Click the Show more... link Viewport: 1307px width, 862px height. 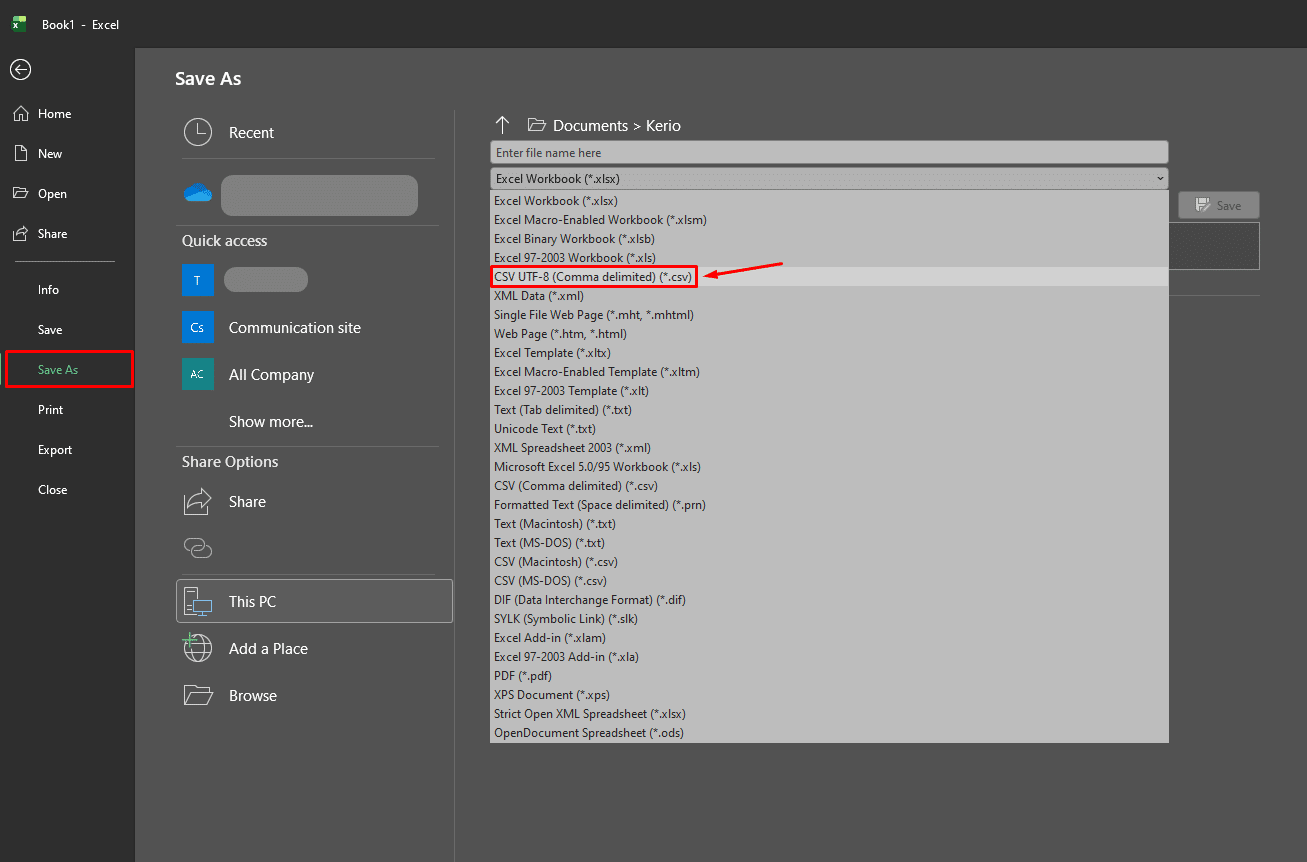pos(270,421)
